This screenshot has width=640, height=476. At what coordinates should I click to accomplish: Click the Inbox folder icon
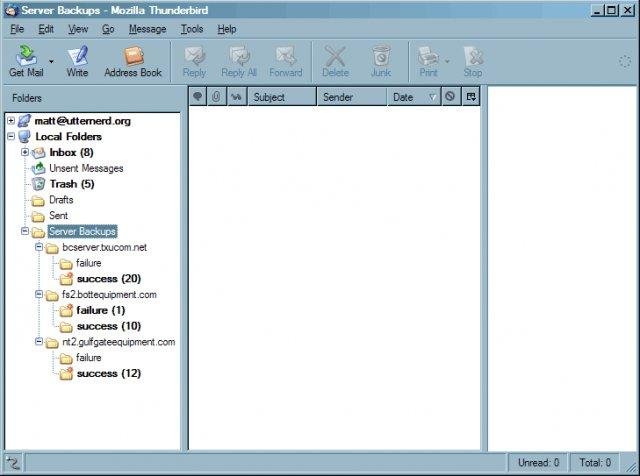(39, 153)
